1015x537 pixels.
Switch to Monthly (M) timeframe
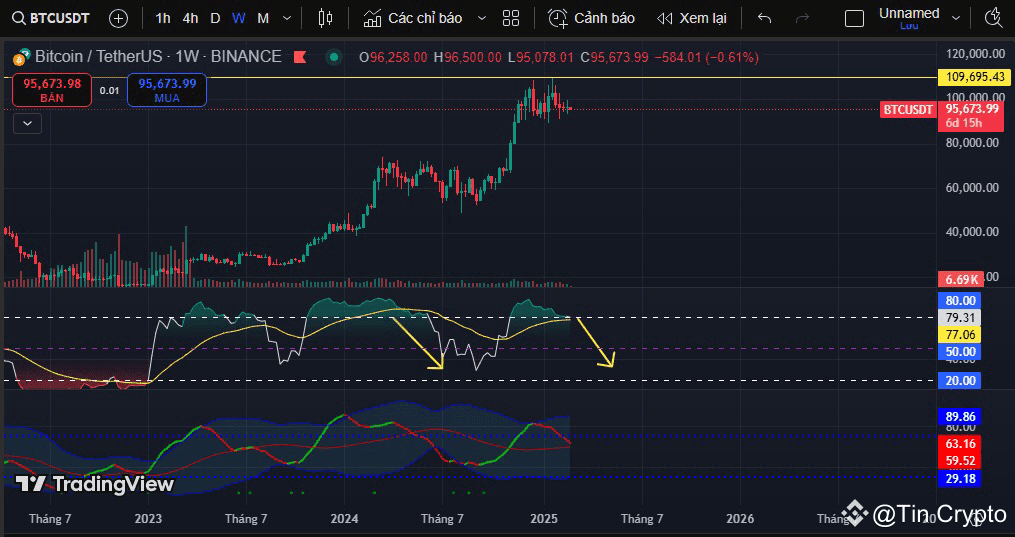(263, 18)
